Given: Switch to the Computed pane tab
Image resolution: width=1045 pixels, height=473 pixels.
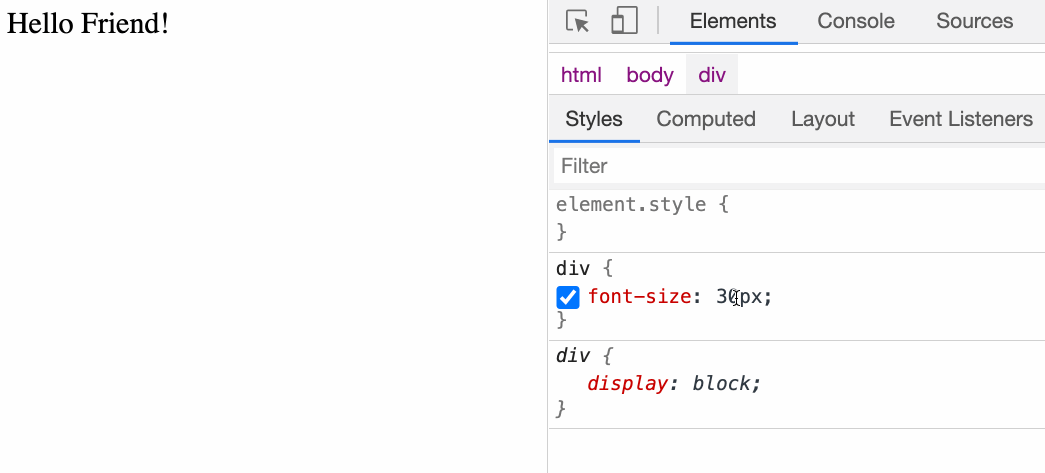Looking at the screenshot, I should (706, 119).
